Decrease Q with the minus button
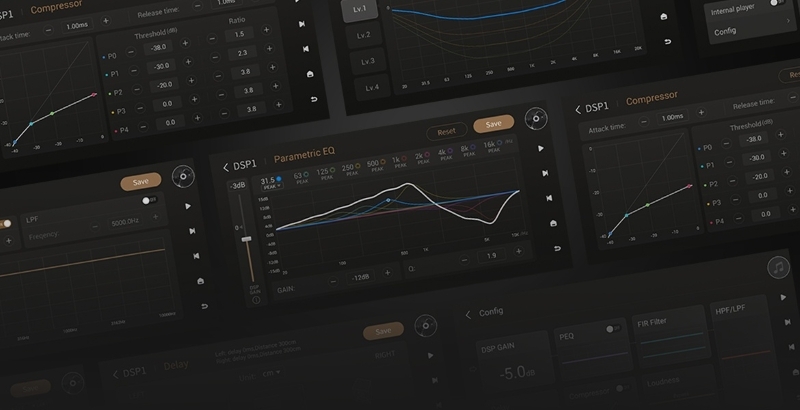Image resolution: width=800 pixels, height=410 pixels. (x=464, y=260)
